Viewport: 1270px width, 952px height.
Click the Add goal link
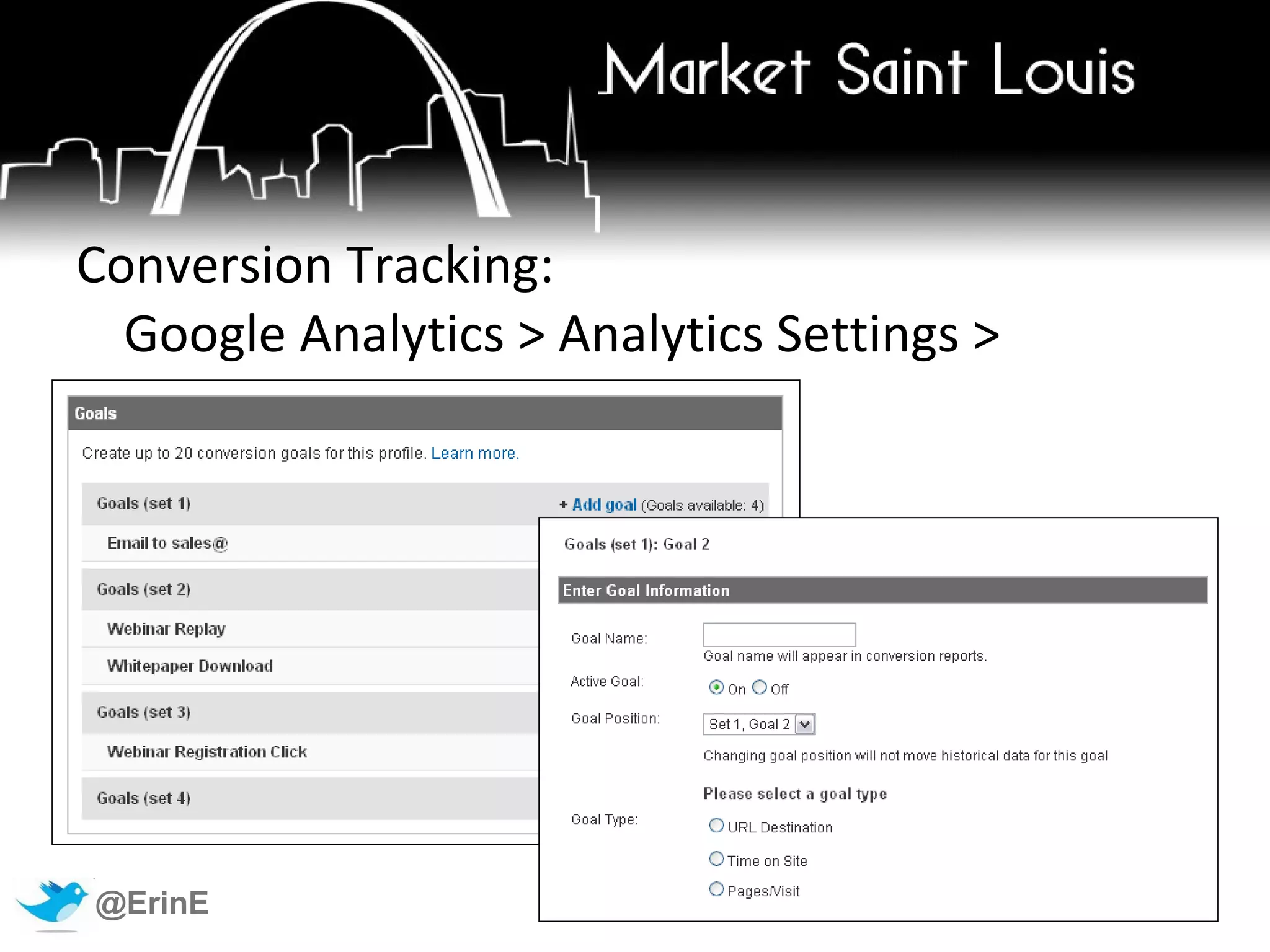(x=604, y=505)
